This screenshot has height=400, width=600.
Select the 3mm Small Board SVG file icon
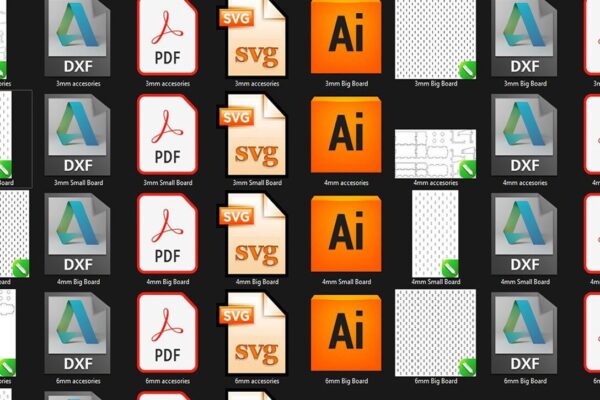click(253, 135)
